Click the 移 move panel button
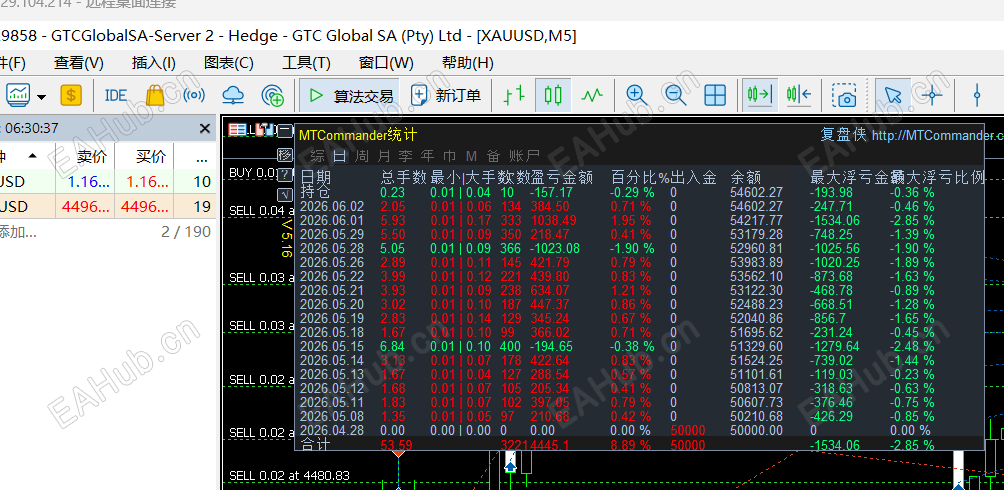Viewport: 1004px width, 490px height. pos(285,154)
